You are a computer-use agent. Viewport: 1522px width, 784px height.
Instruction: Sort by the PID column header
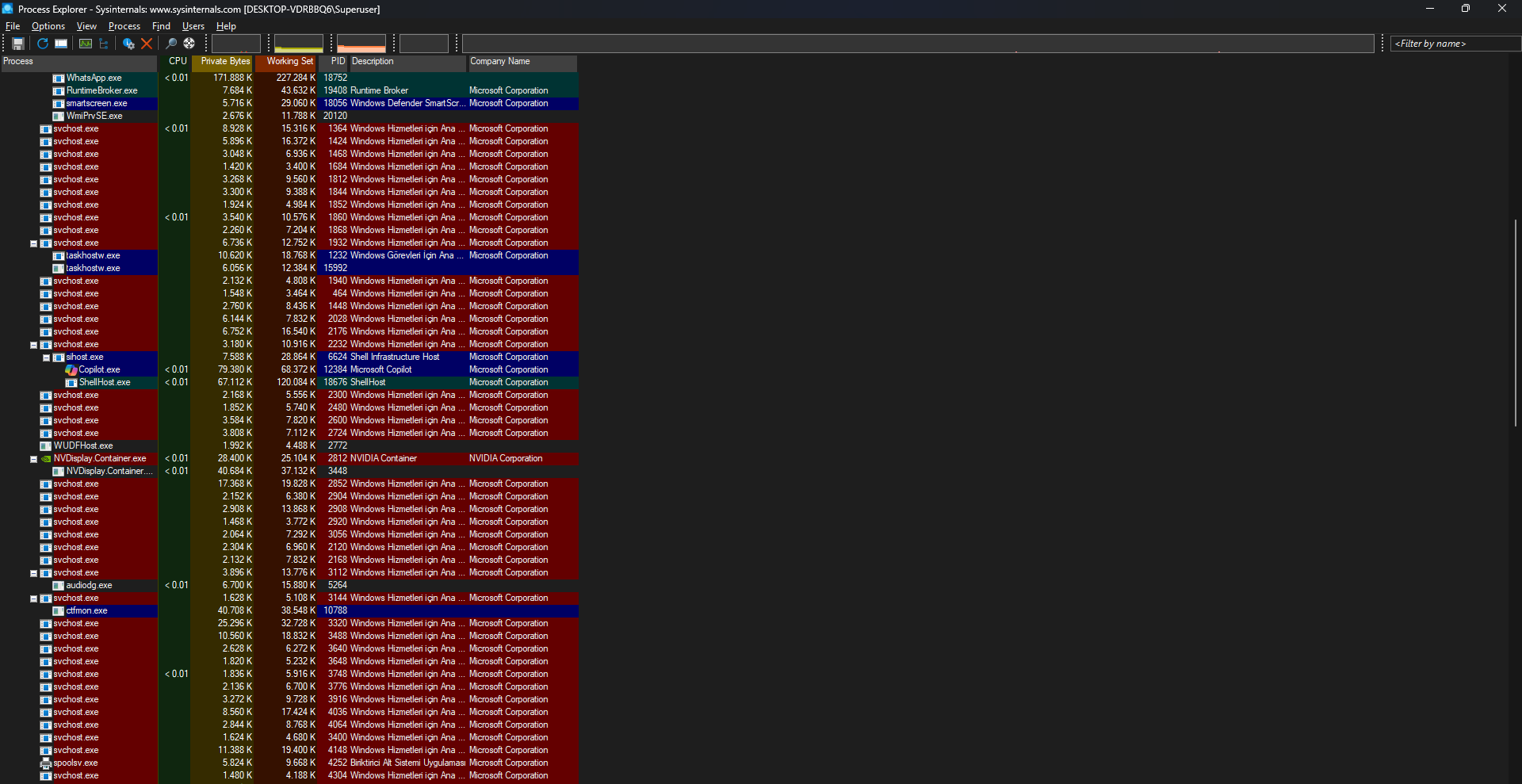[334, 62]
